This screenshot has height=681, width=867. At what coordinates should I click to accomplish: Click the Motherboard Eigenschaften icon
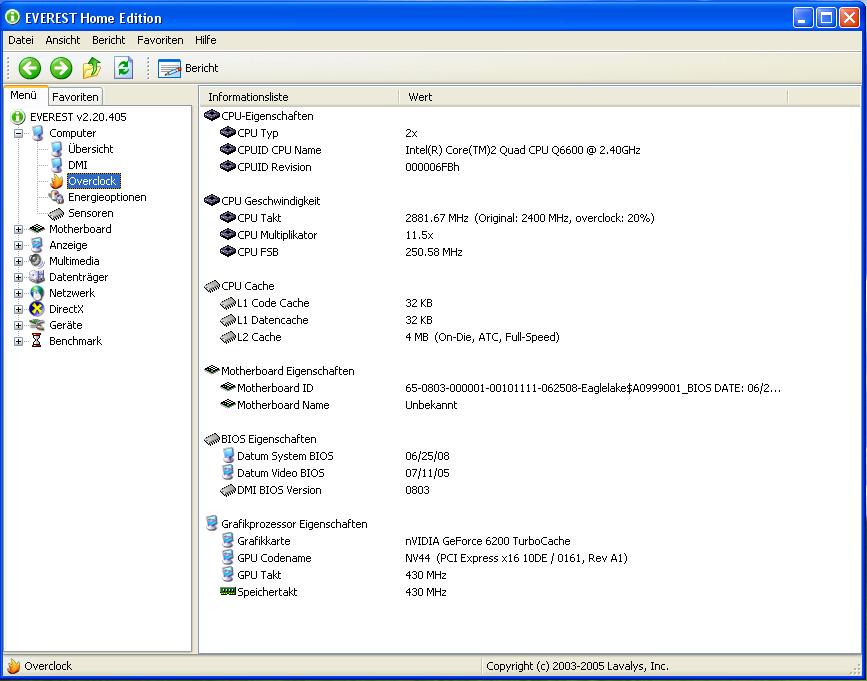(212, 370)
